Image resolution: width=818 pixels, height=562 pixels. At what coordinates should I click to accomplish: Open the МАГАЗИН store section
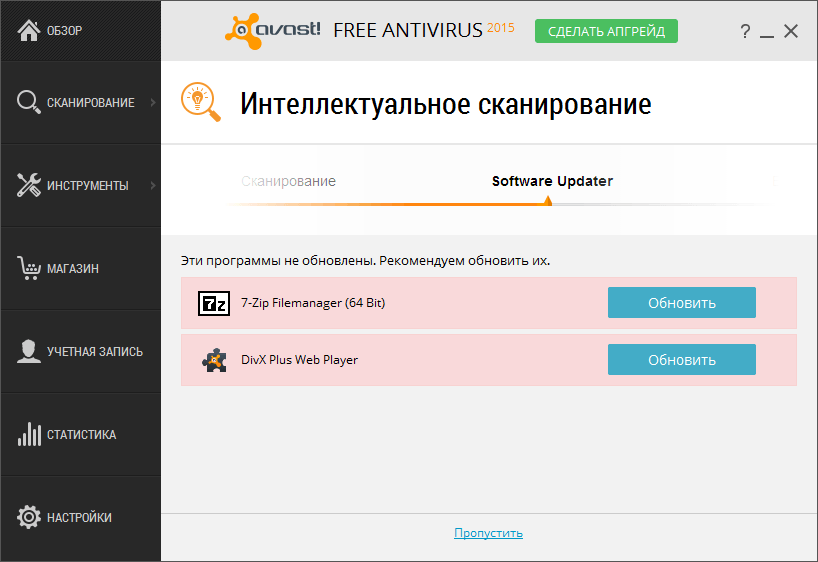click(x=80, y=268)
